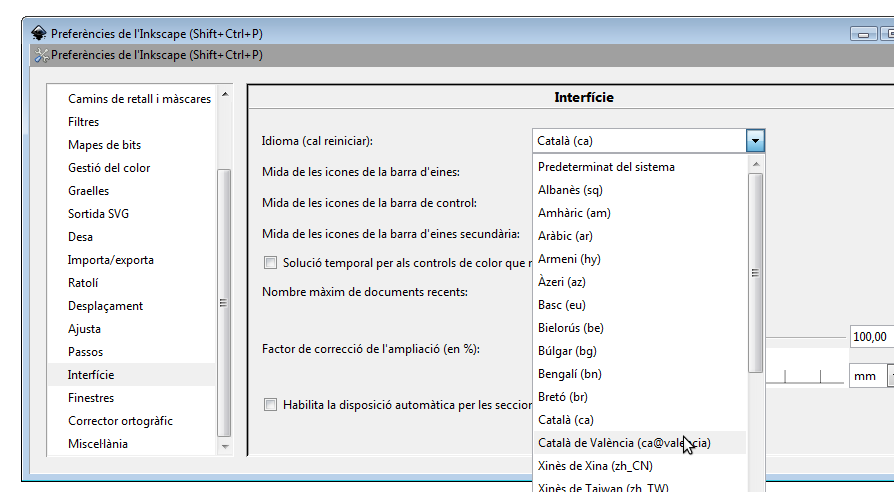Enable the temporary color controls workaround checkbox
Screen dimensions: 894x492
click(x=270, y=263)
